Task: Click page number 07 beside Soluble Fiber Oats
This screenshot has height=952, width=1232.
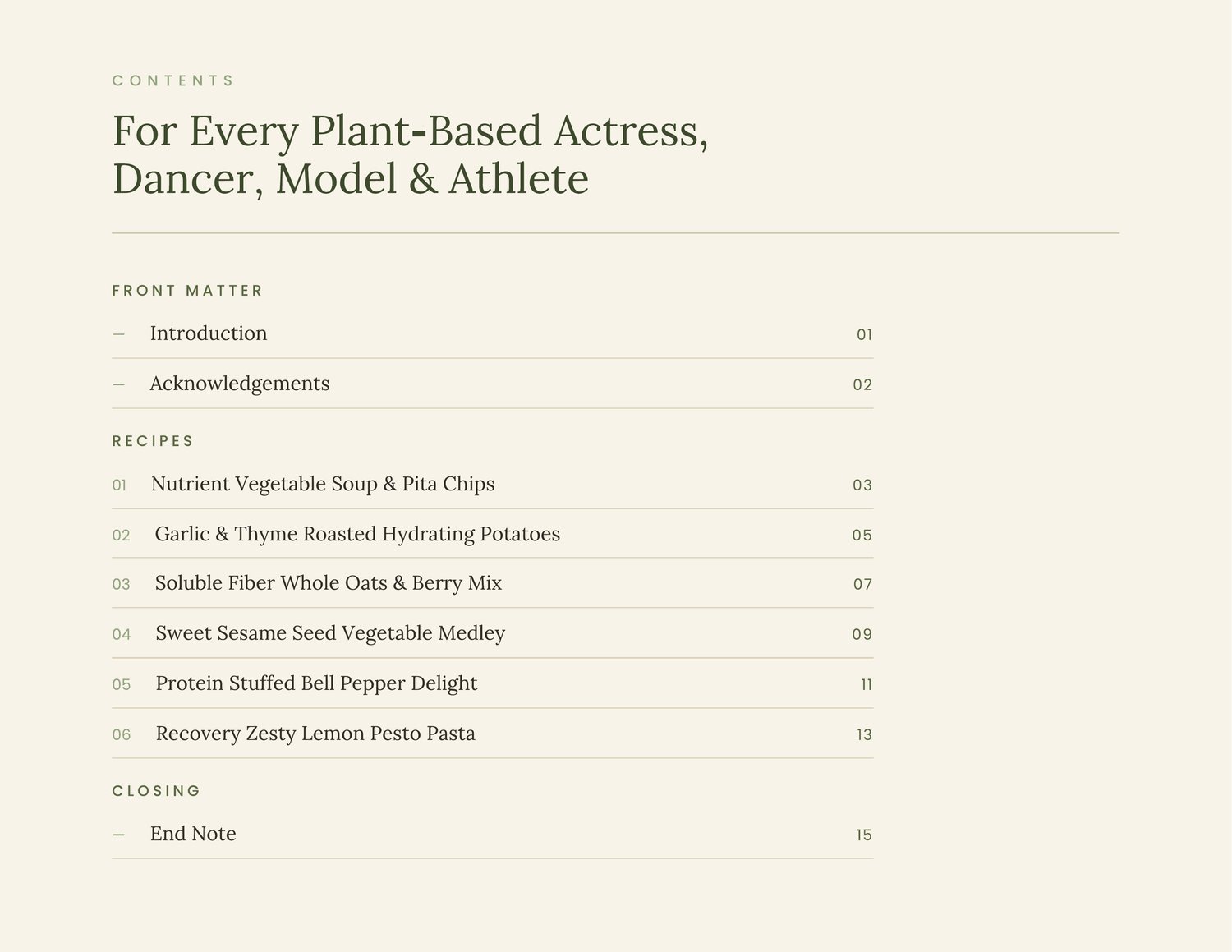Action: [862, 584]
